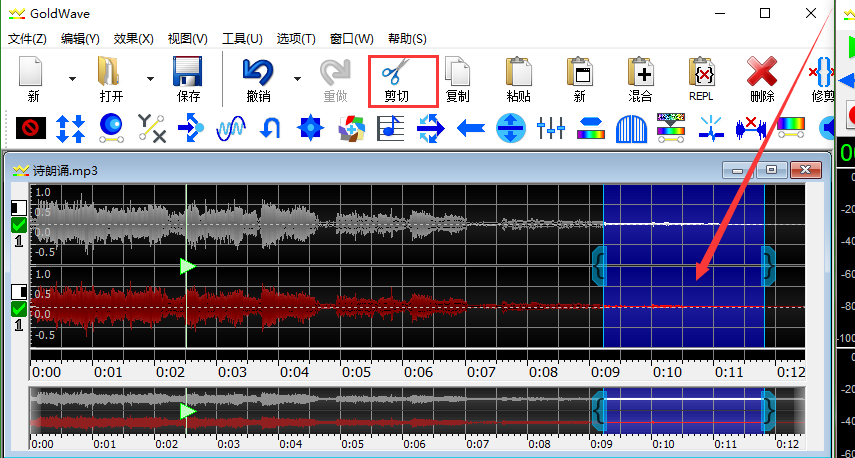
Task: Expand the dropdown arrow beside the blank-page 新 button
Action: tap(72, 79)
